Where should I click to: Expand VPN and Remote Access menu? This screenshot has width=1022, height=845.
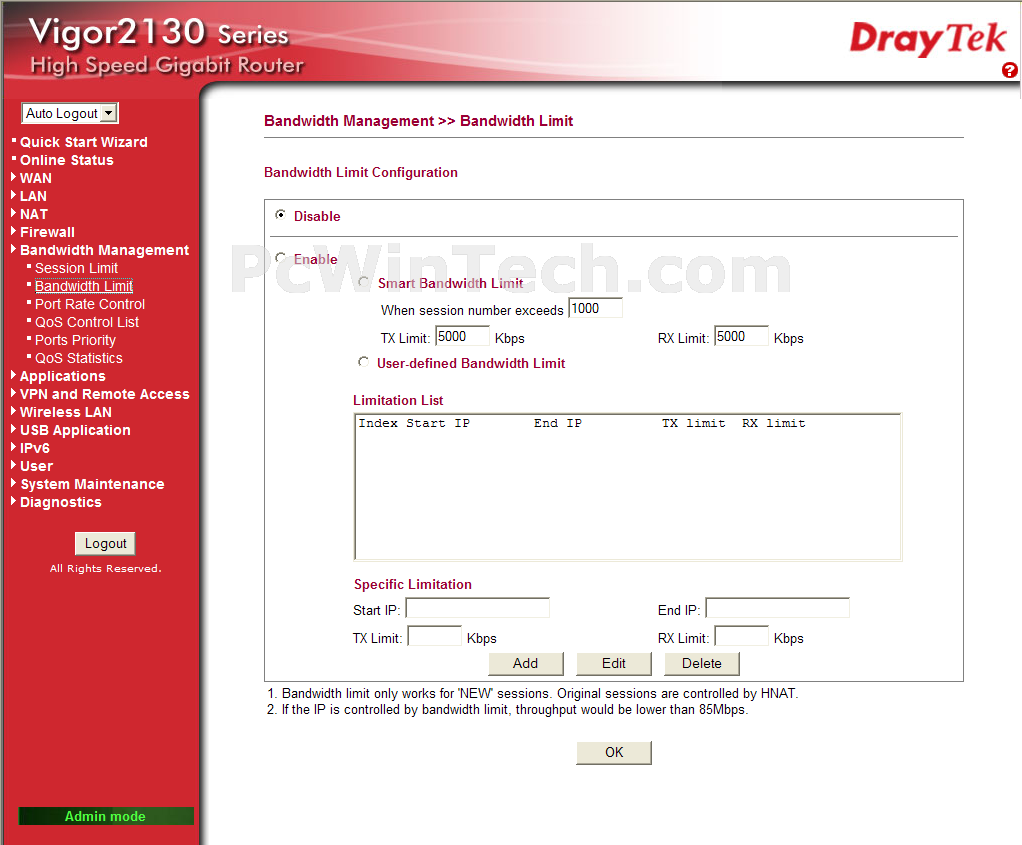pyautogui.click(x=104, y=394)
